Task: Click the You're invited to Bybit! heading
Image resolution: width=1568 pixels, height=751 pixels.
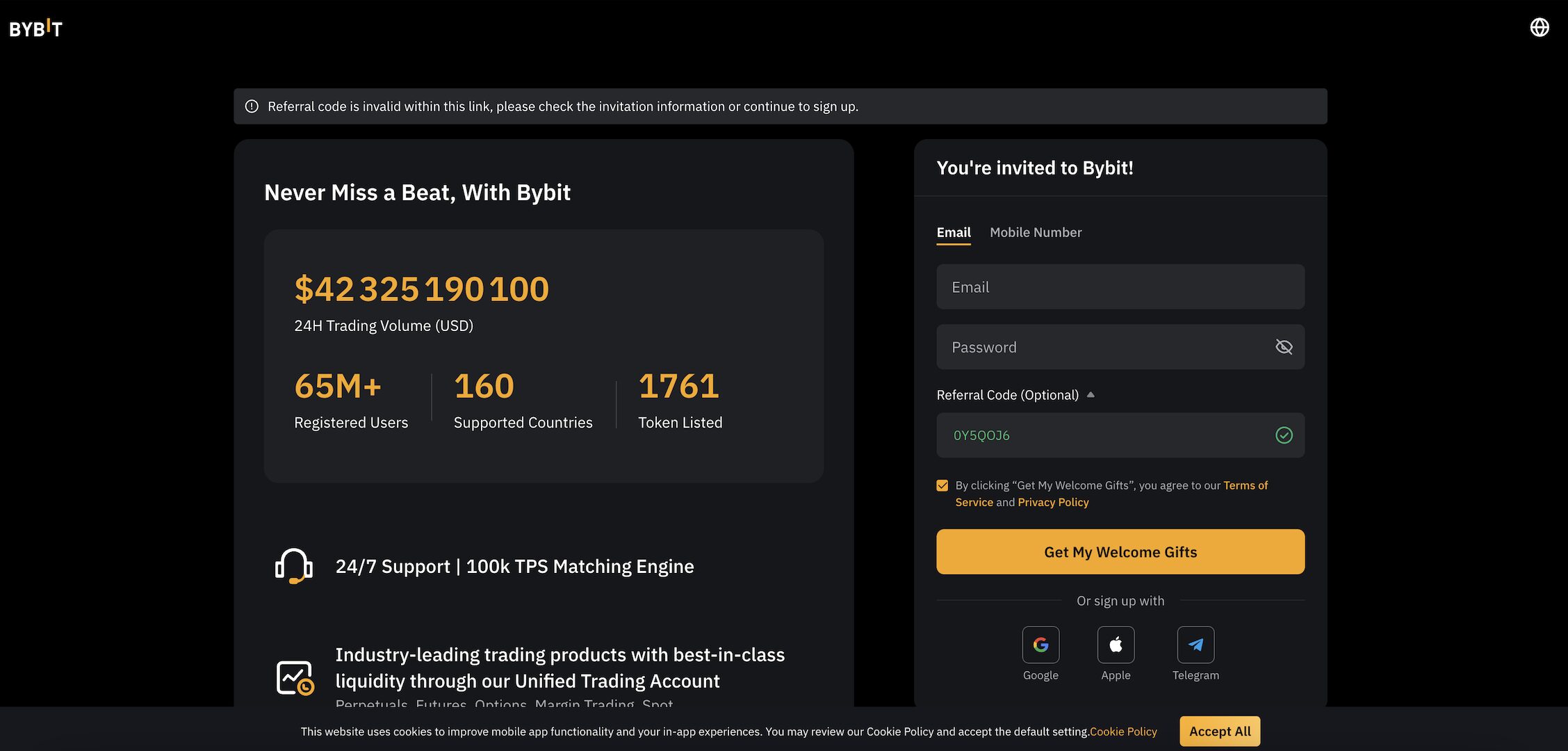Action: click(x=1035, y=168)
